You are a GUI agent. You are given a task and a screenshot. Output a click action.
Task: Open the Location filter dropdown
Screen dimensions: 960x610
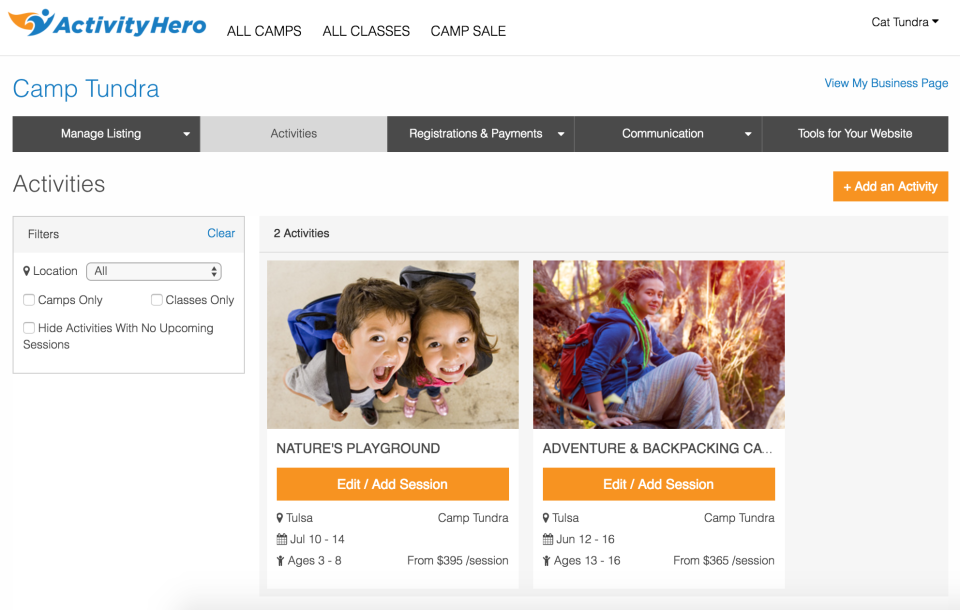pyautogui.click(x=154, y=270)
